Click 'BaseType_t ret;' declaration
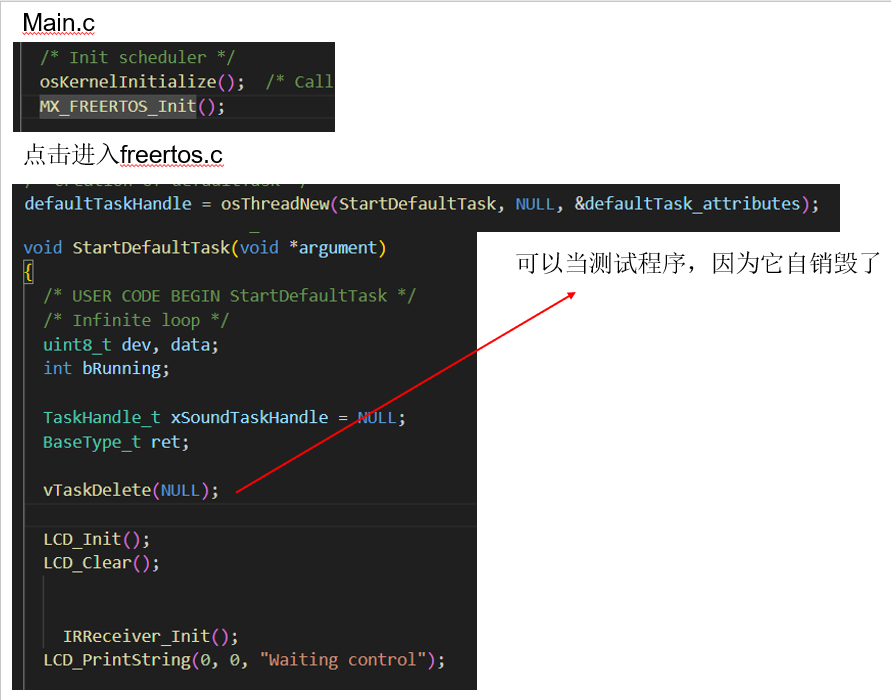Viewport: 891px width, 700px height. coord(116,442)
